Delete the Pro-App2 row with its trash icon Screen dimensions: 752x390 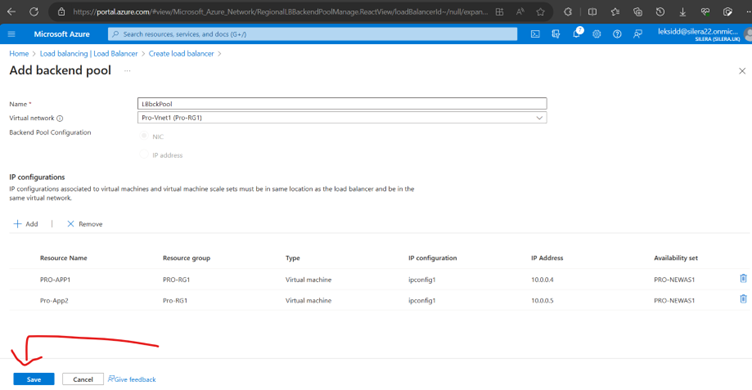click(743, 299)
